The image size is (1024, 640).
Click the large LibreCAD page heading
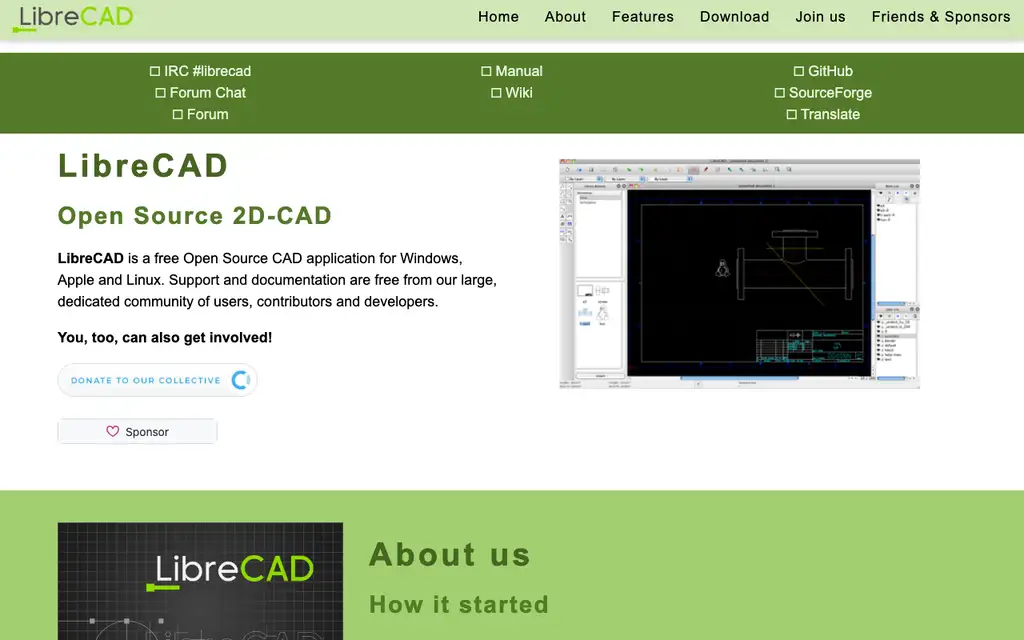(x=143, y=165)
